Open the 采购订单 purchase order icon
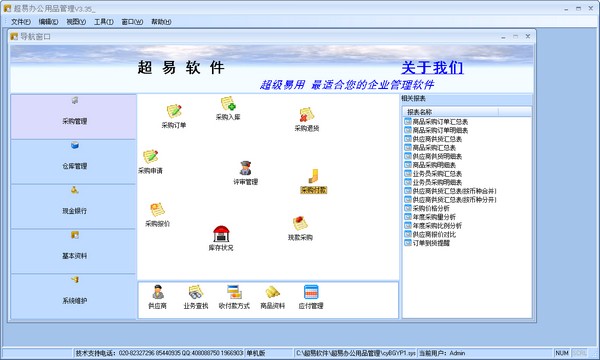600x360 pixels. tap(174, 116)
